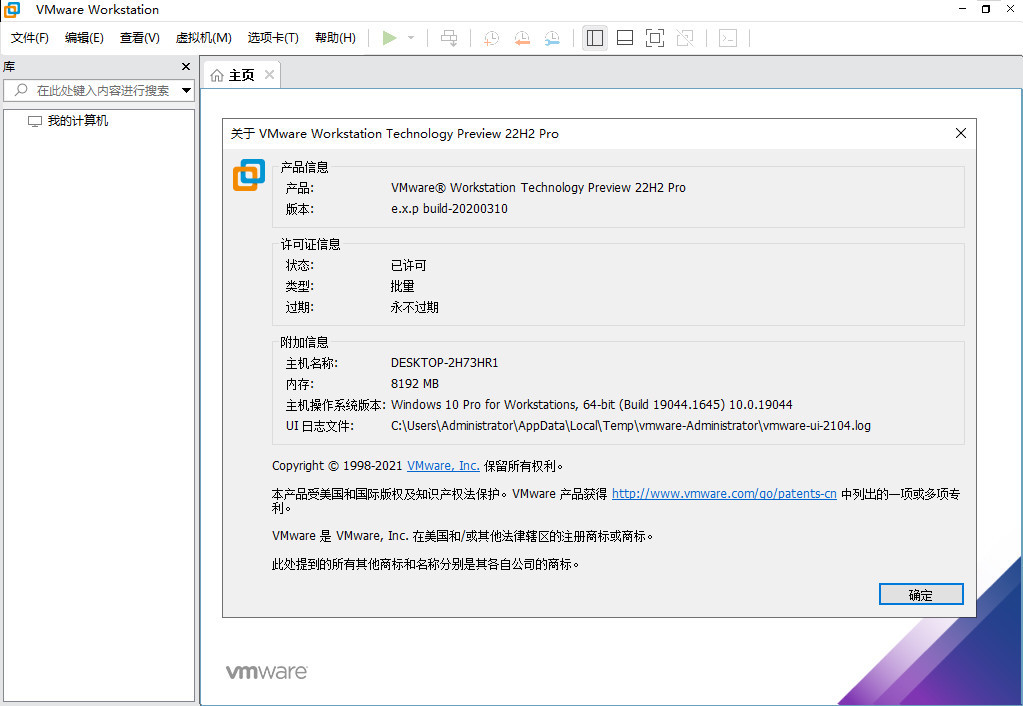Toggle the thumbnail bar view icon
Image resolution: width=1023 pixels, height=706 pixels.
tap(625, 38)
